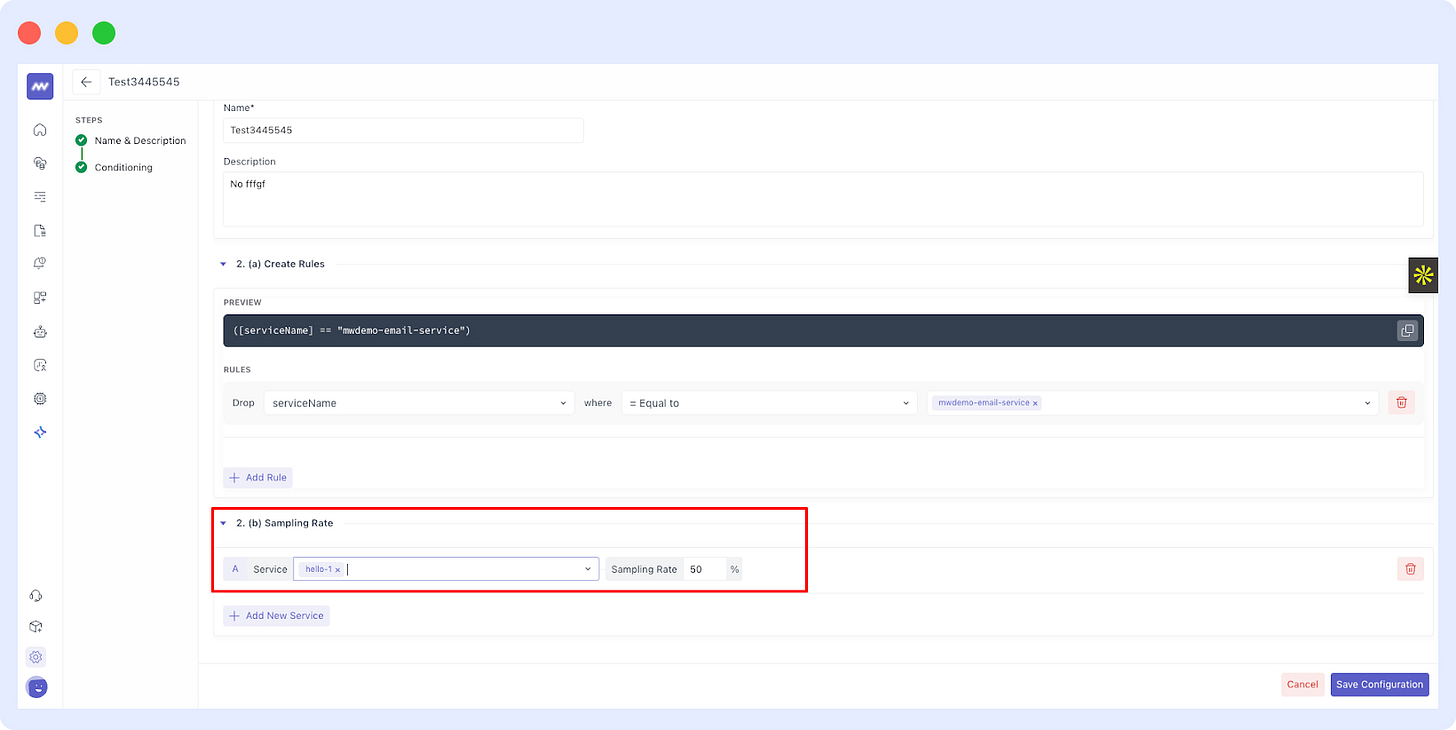Go back using the left arrow button
This screenshot has height=730, width=1456.
(x=86, y=82)
